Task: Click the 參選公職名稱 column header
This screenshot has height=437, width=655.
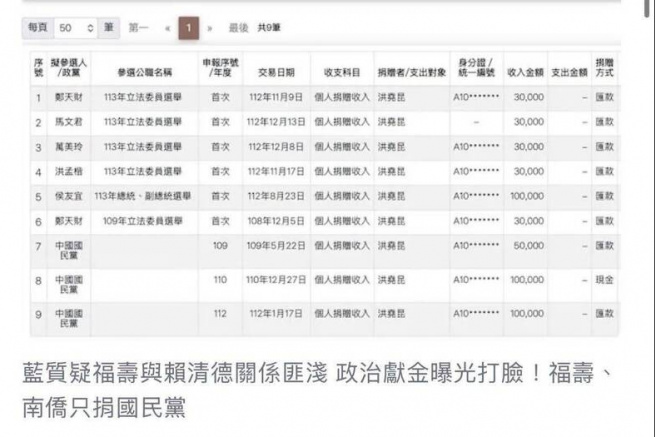Action: [x=145, y=73]
